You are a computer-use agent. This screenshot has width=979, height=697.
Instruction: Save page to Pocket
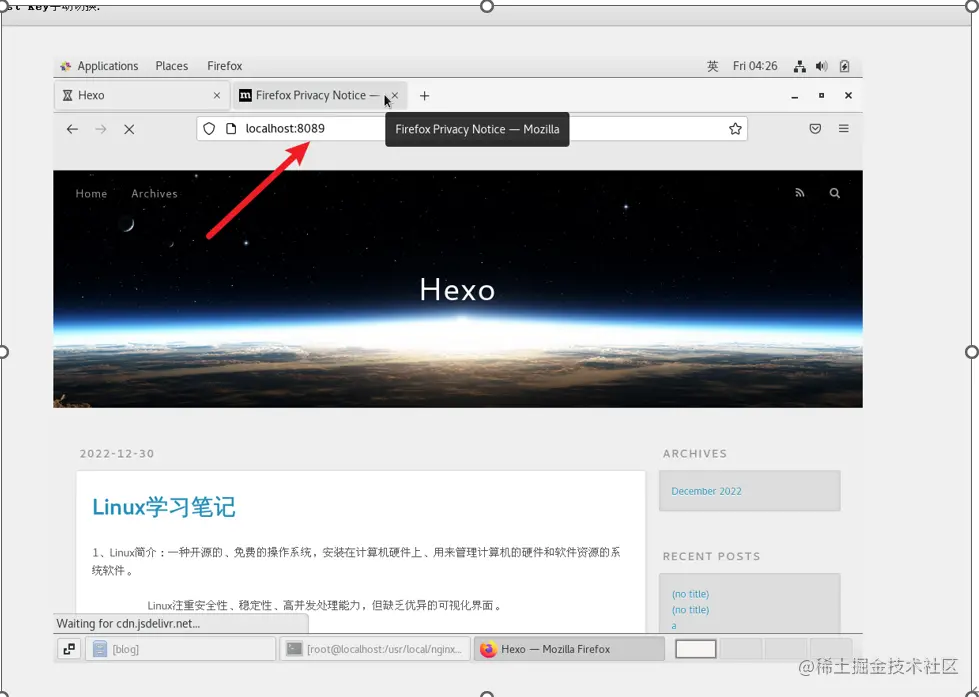[815, 129]
